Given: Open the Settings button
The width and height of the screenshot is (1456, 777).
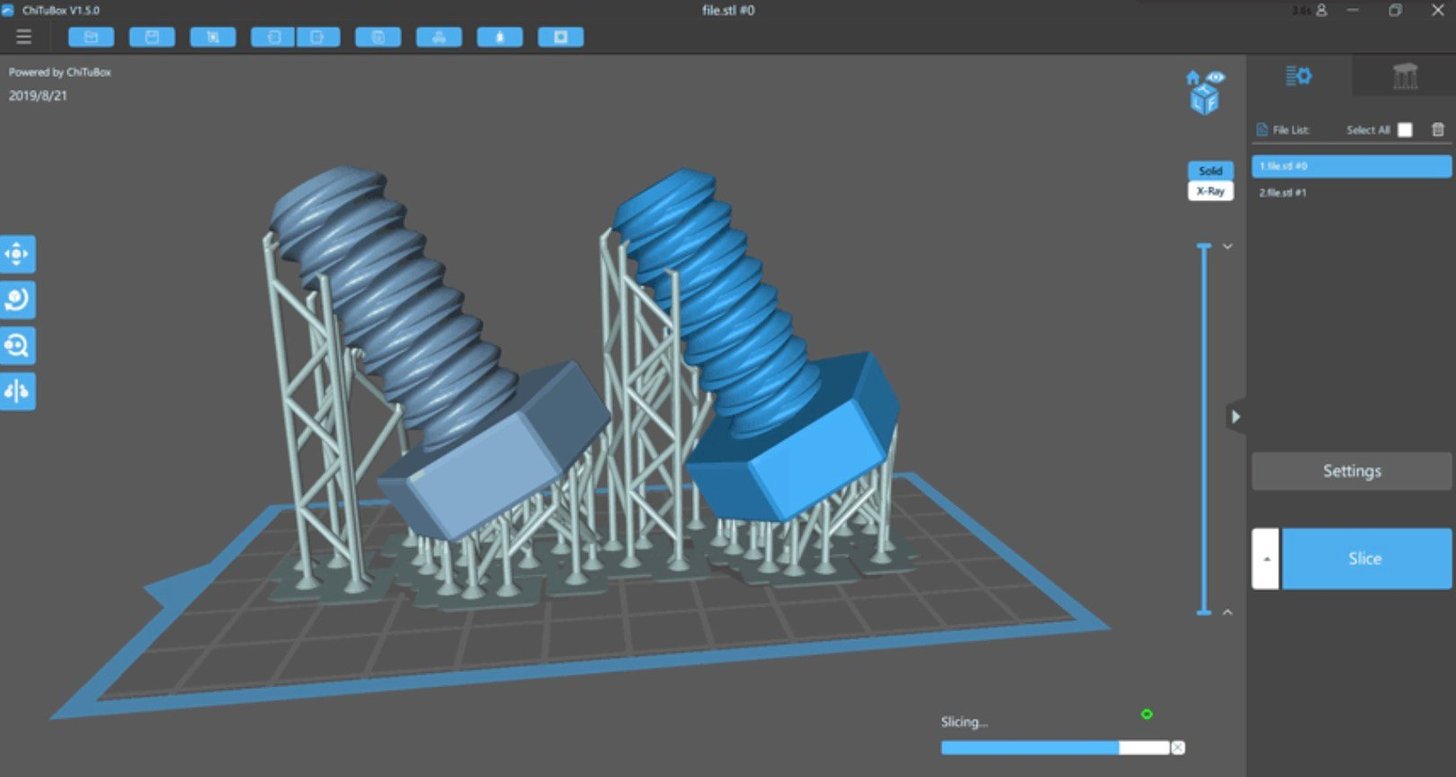Looking at the screenshot, I should tap(1351, 471).
